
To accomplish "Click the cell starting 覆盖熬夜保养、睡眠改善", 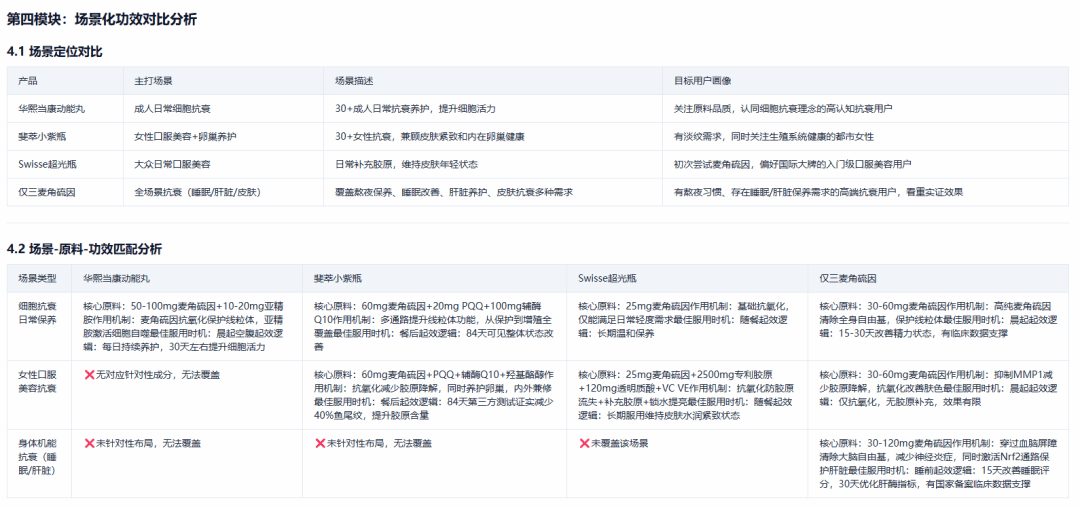I will (x=454, y=192).
